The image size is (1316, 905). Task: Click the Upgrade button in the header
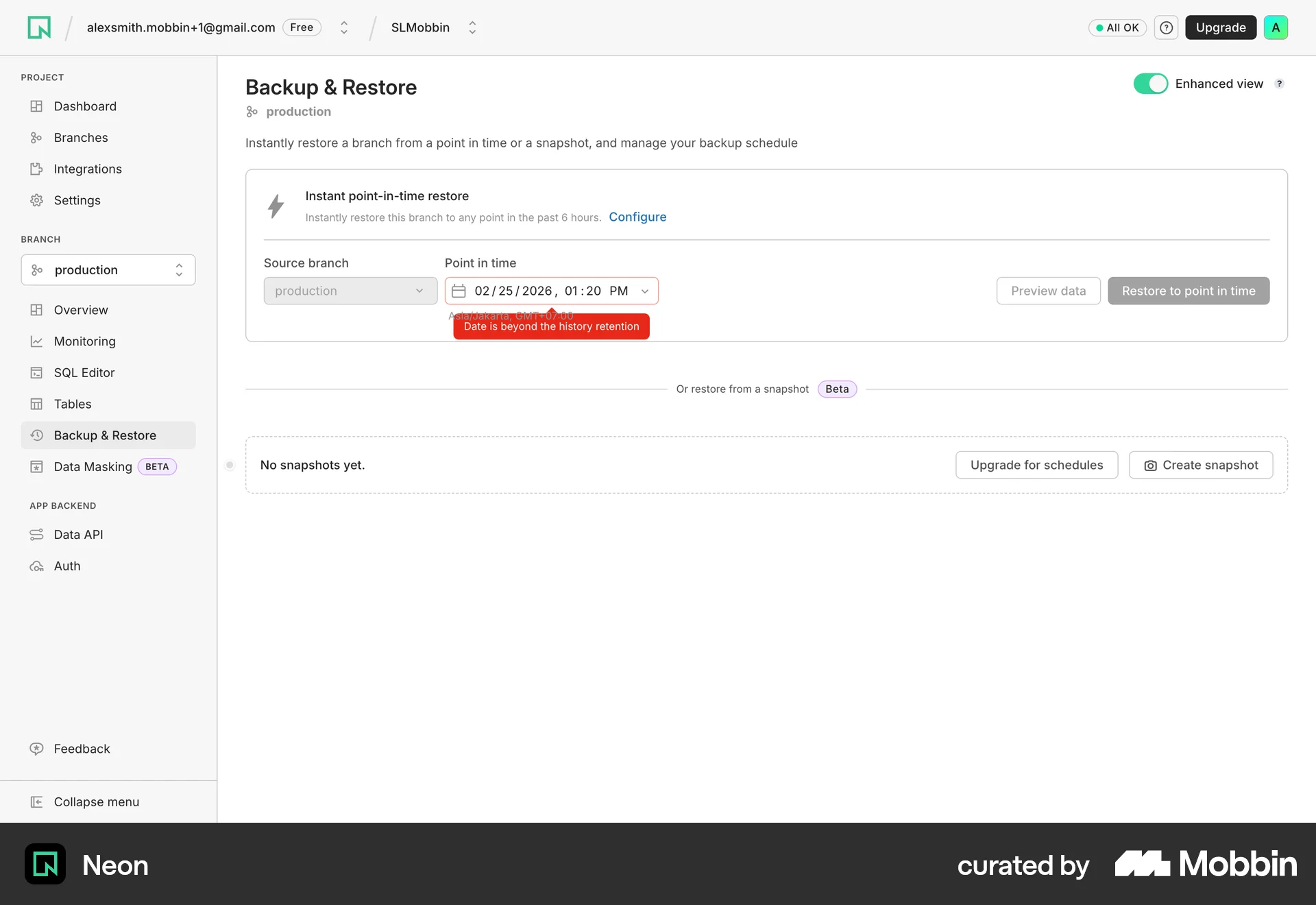pyautogui.click(x=1221, y=27)
